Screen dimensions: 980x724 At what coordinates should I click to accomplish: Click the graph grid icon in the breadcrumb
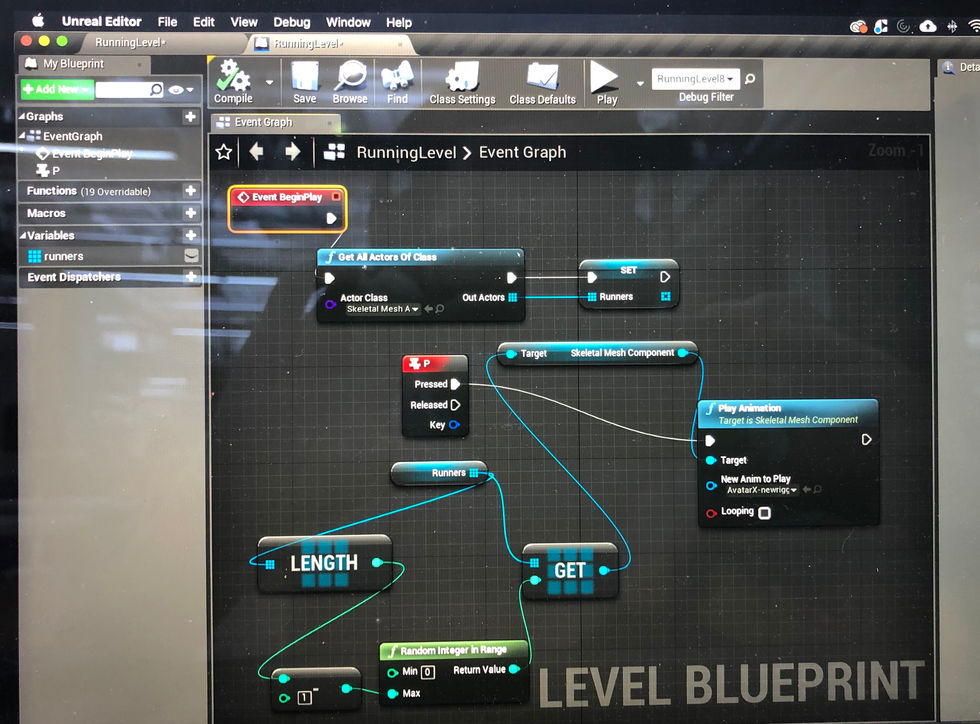click(334, 152)
